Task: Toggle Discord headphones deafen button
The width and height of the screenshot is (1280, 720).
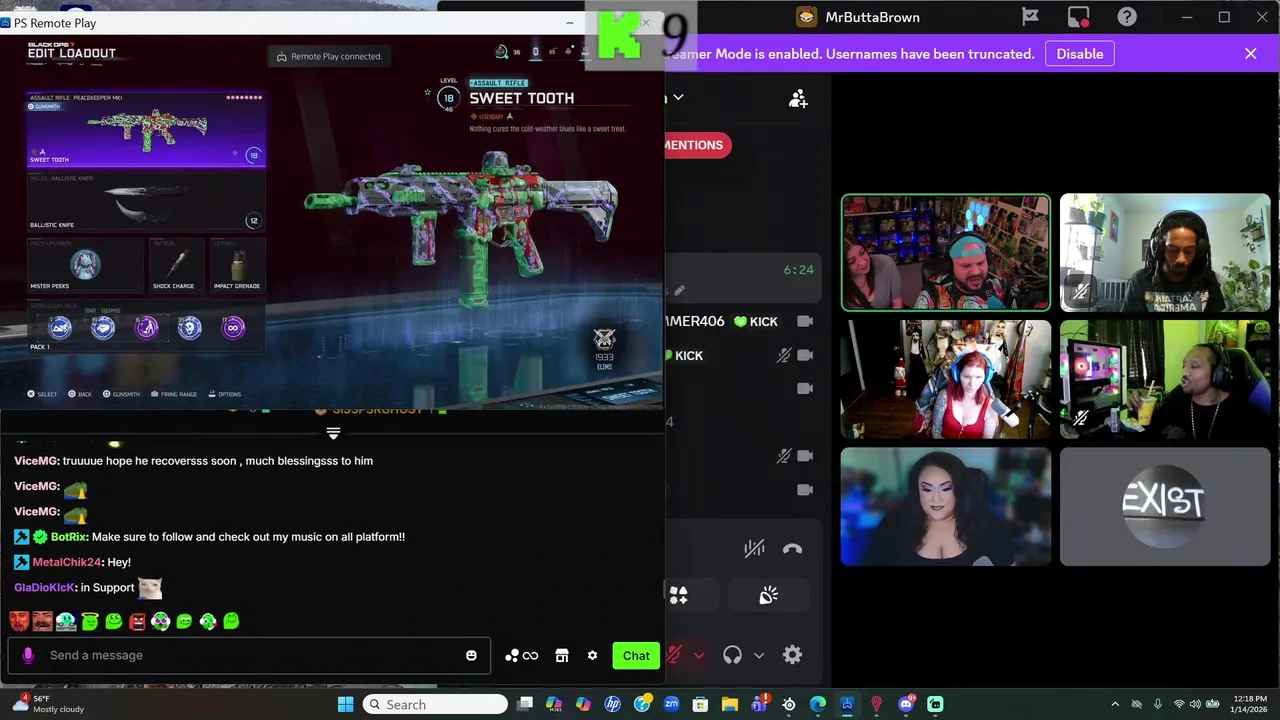Action: [x=733, y=655]
